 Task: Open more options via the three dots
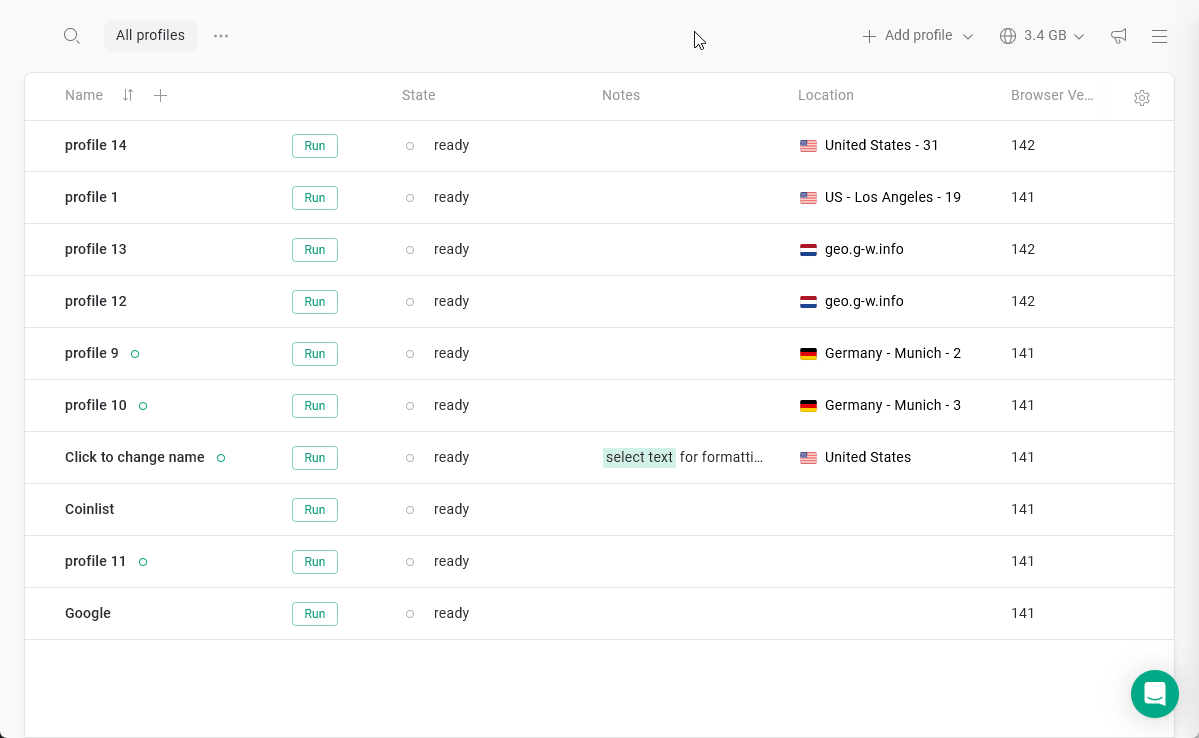[221, 35]
